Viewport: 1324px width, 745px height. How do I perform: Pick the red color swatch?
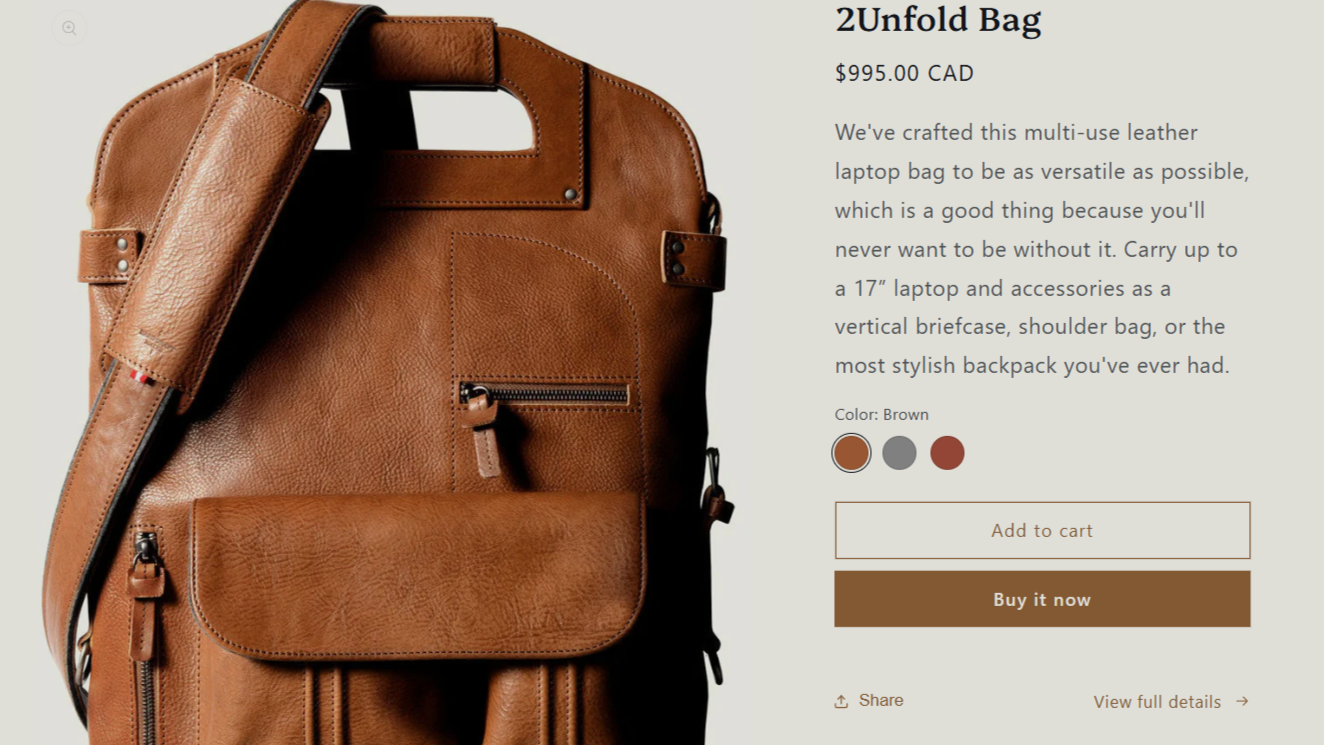click(x=947, y=453)
